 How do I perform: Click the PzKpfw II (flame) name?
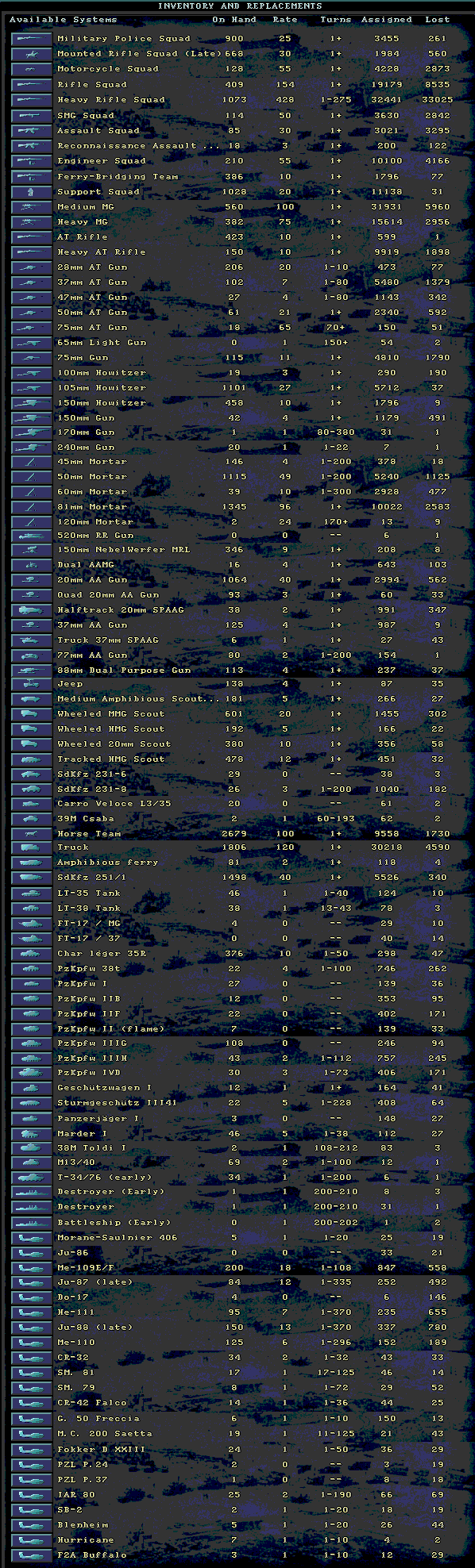pos(111,1028)
